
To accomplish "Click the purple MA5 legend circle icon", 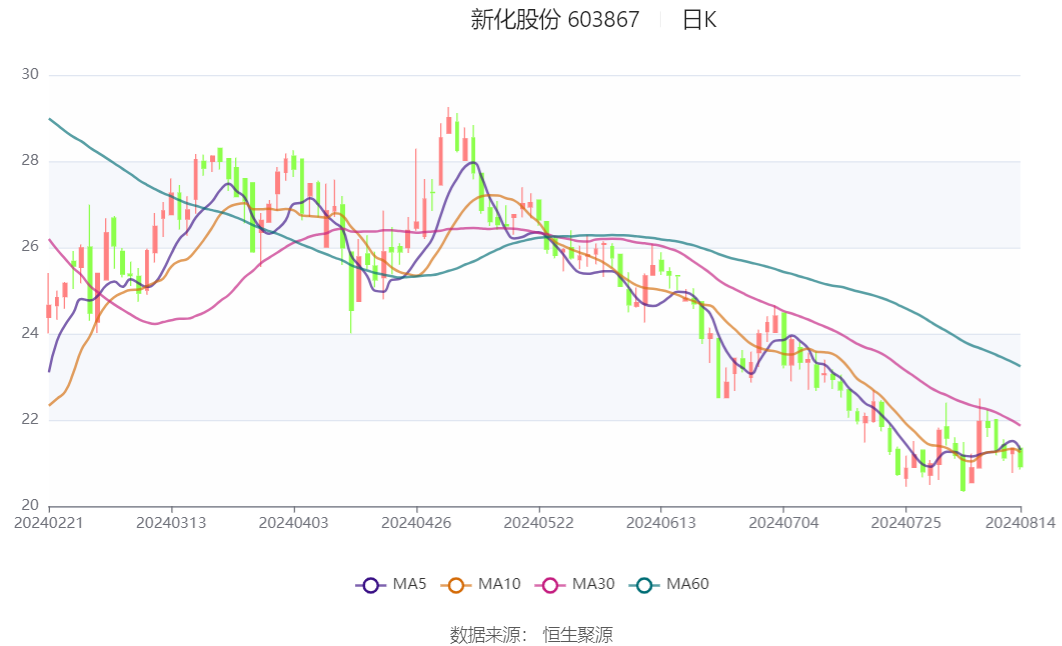I will pos(370,585).
